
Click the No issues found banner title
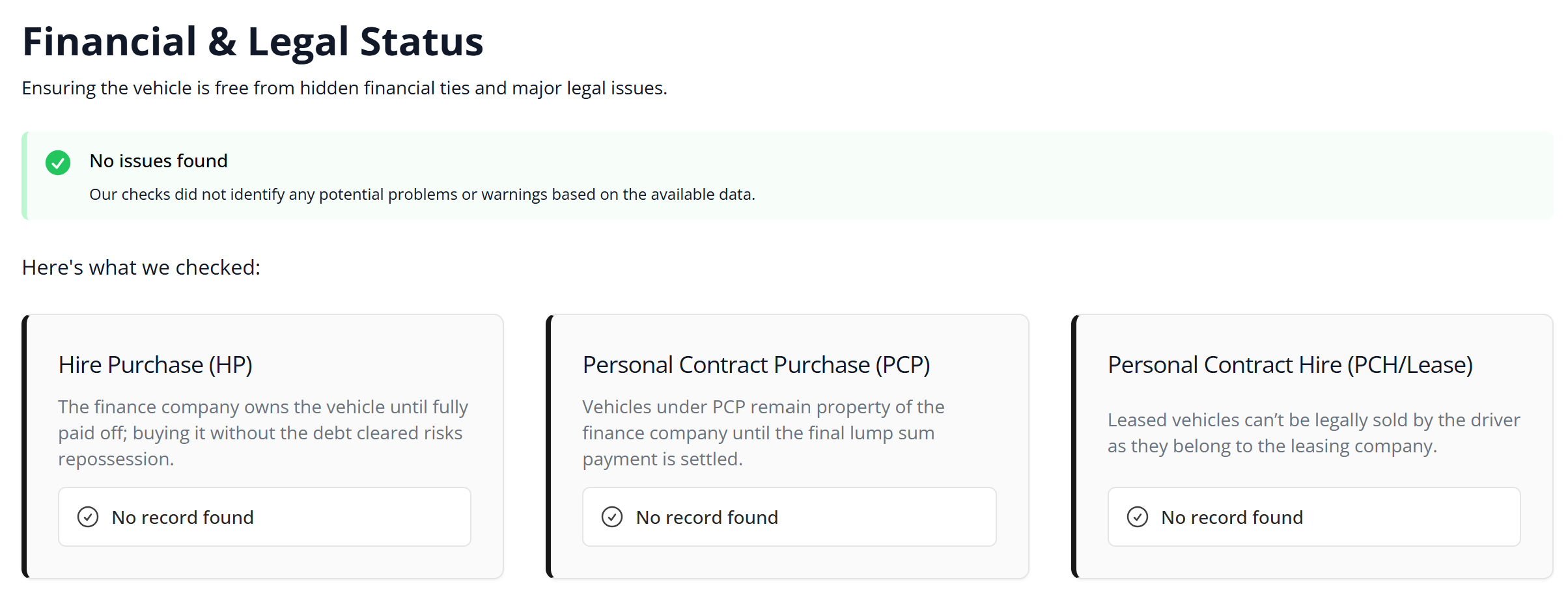tap(159, 161)
